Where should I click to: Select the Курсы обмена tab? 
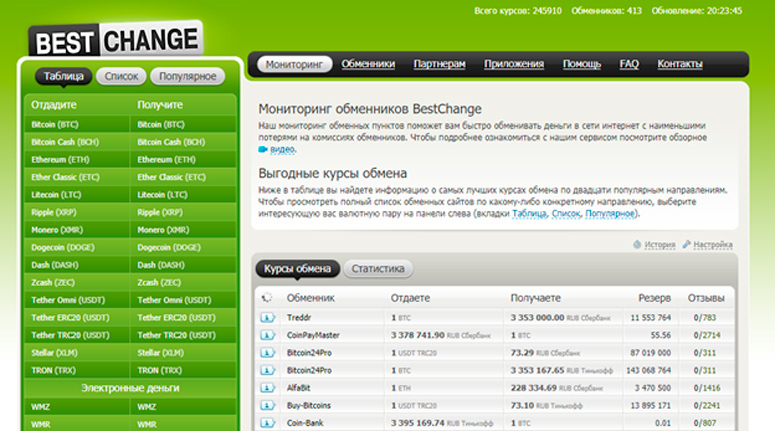297,269
